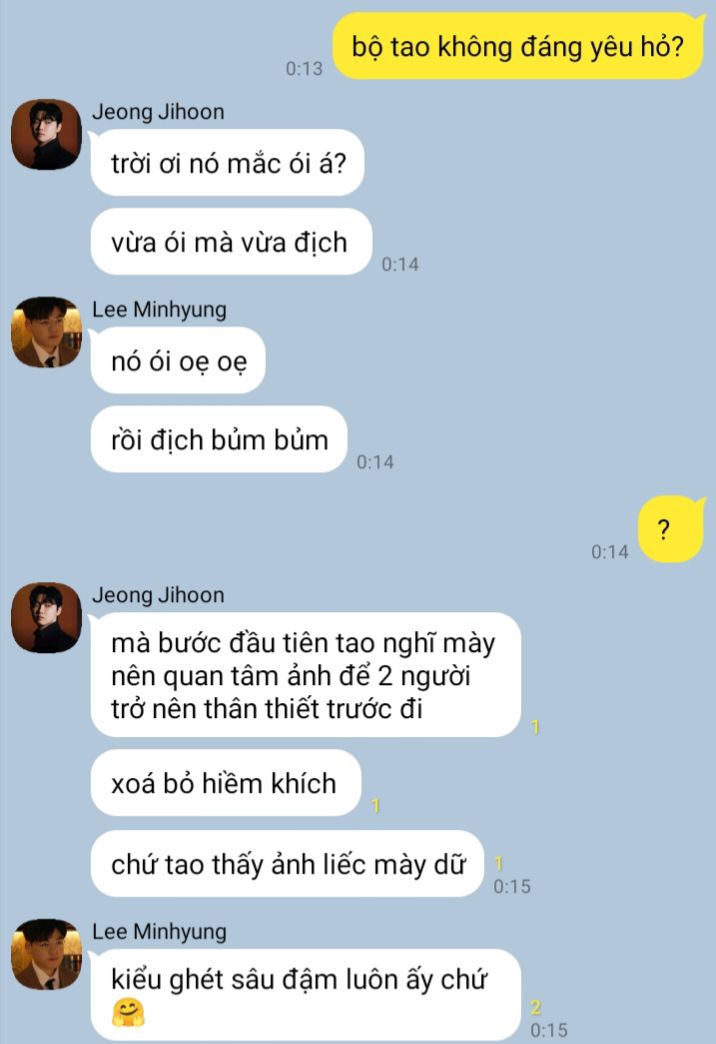Click the first Jeong Jihoon sender name
The height and width of the screenshot is (1044, 716).
[x=158, y=112]
